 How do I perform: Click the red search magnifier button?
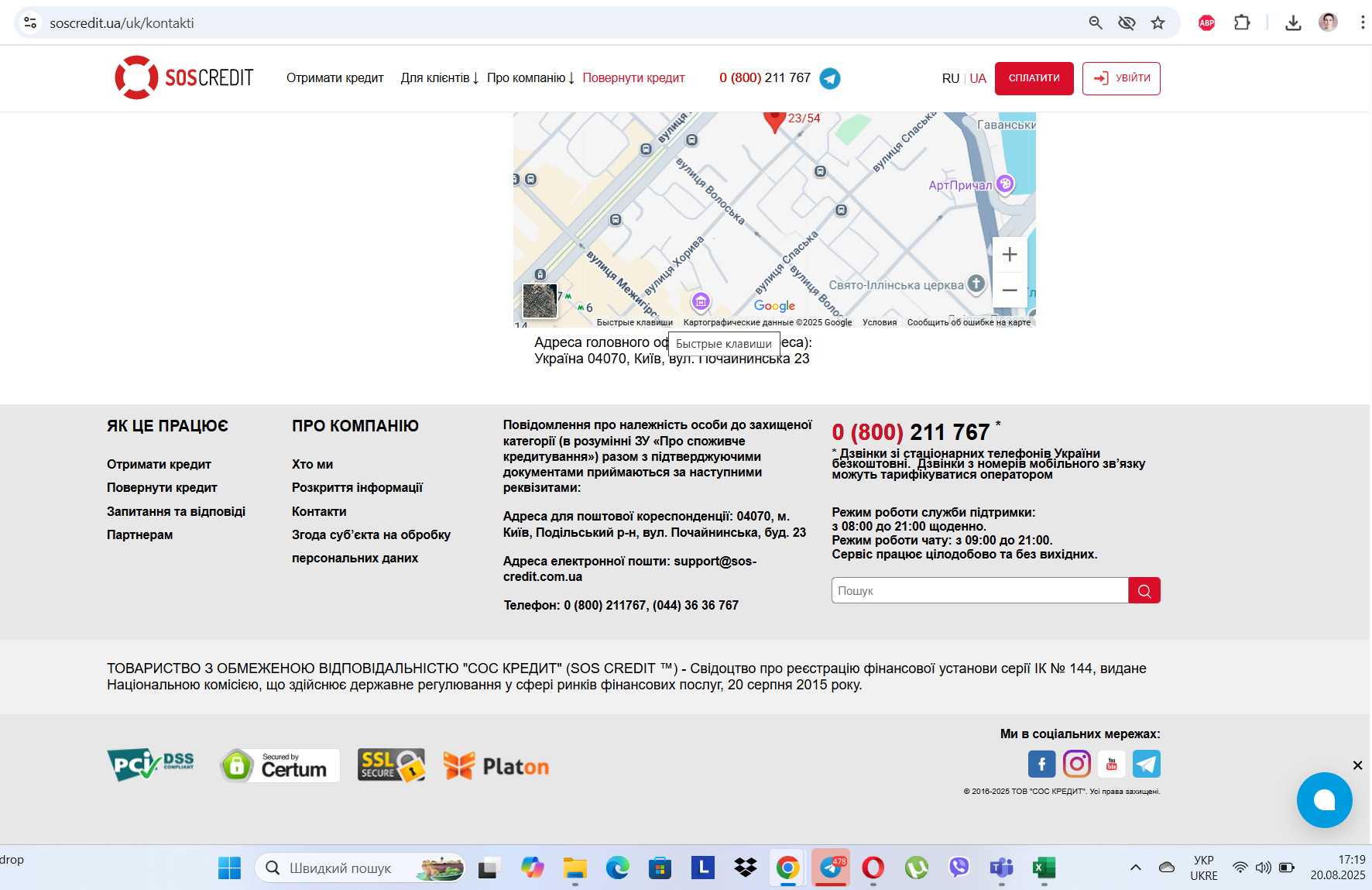(x=1144, y=590)
